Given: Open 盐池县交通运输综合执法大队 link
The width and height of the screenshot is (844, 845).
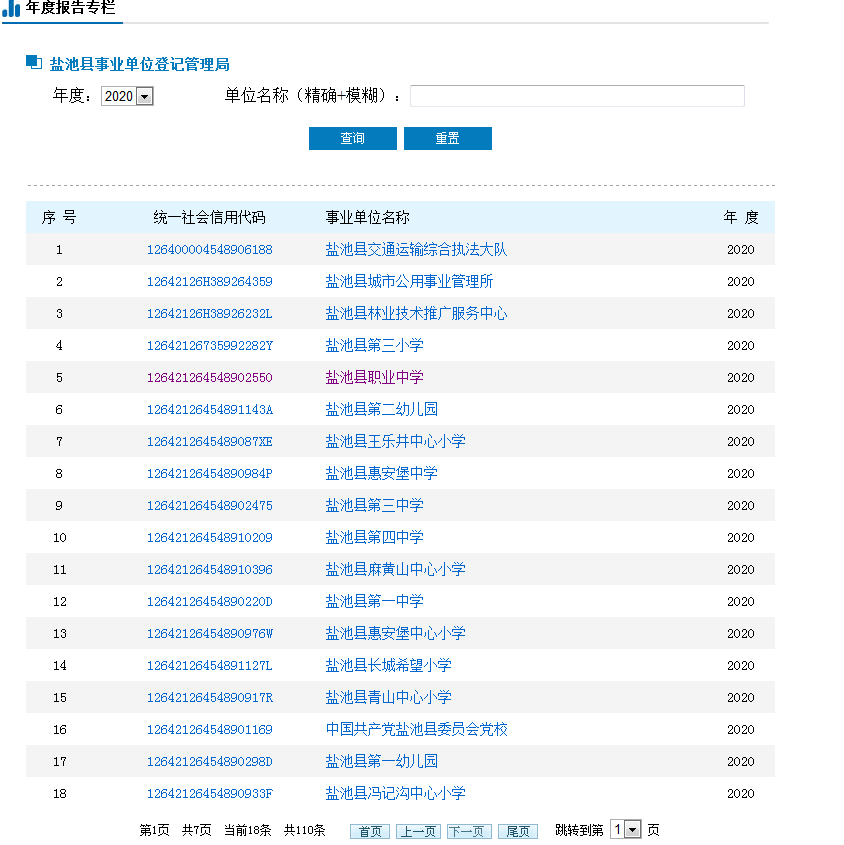Looking at the screenshot, I should point(416,250).
